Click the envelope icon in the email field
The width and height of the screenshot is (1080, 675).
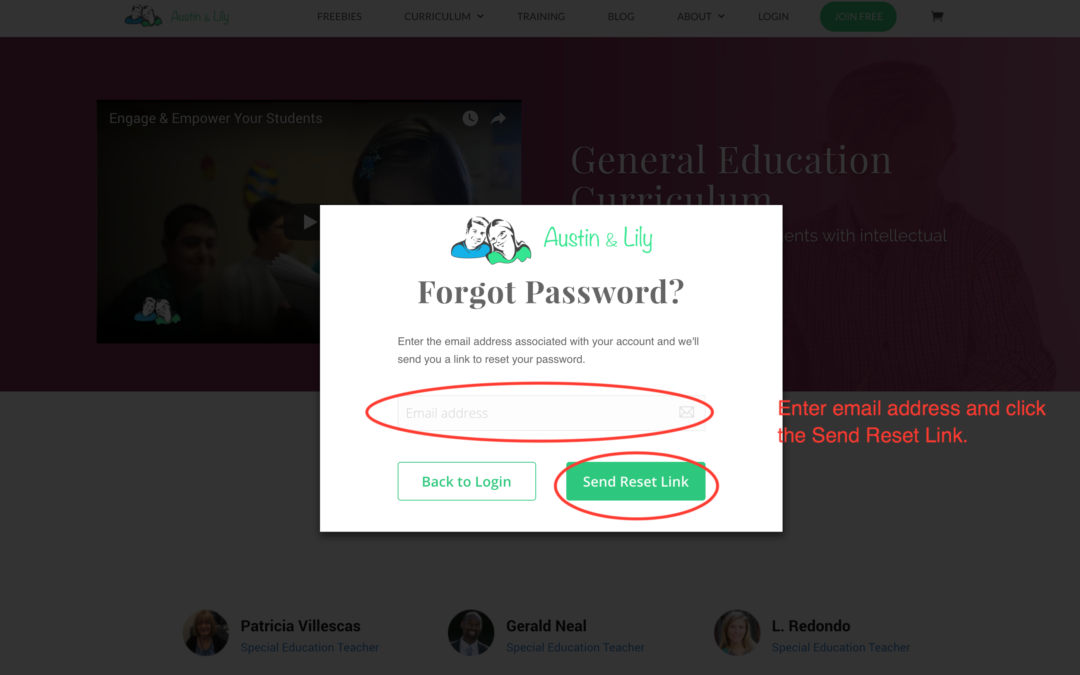point(686,412)
